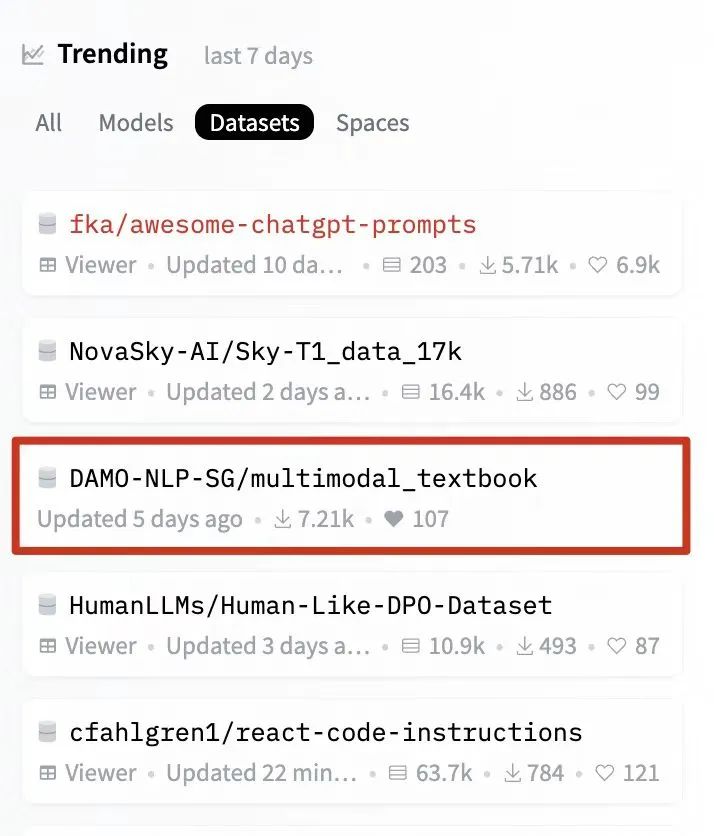
Task: Click database icon beside fka/awesome-chatgpt-prompts
Action: [x=47, y=224]
